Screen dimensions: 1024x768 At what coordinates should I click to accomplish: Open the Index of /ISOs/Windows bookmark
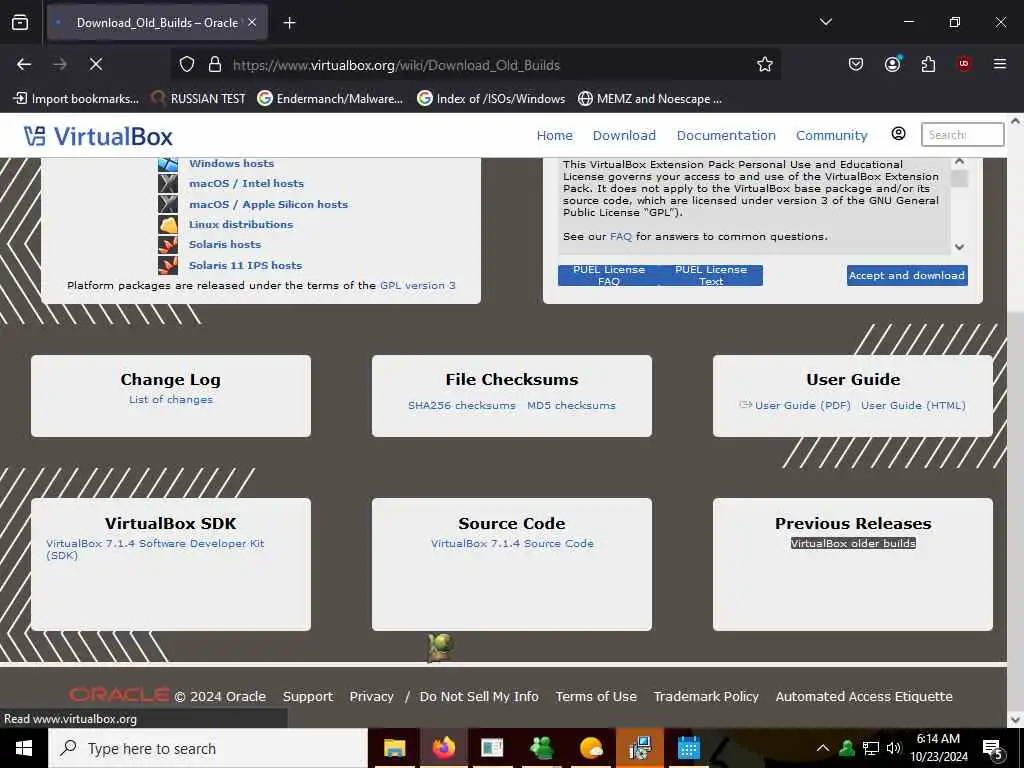pos(491,99)
